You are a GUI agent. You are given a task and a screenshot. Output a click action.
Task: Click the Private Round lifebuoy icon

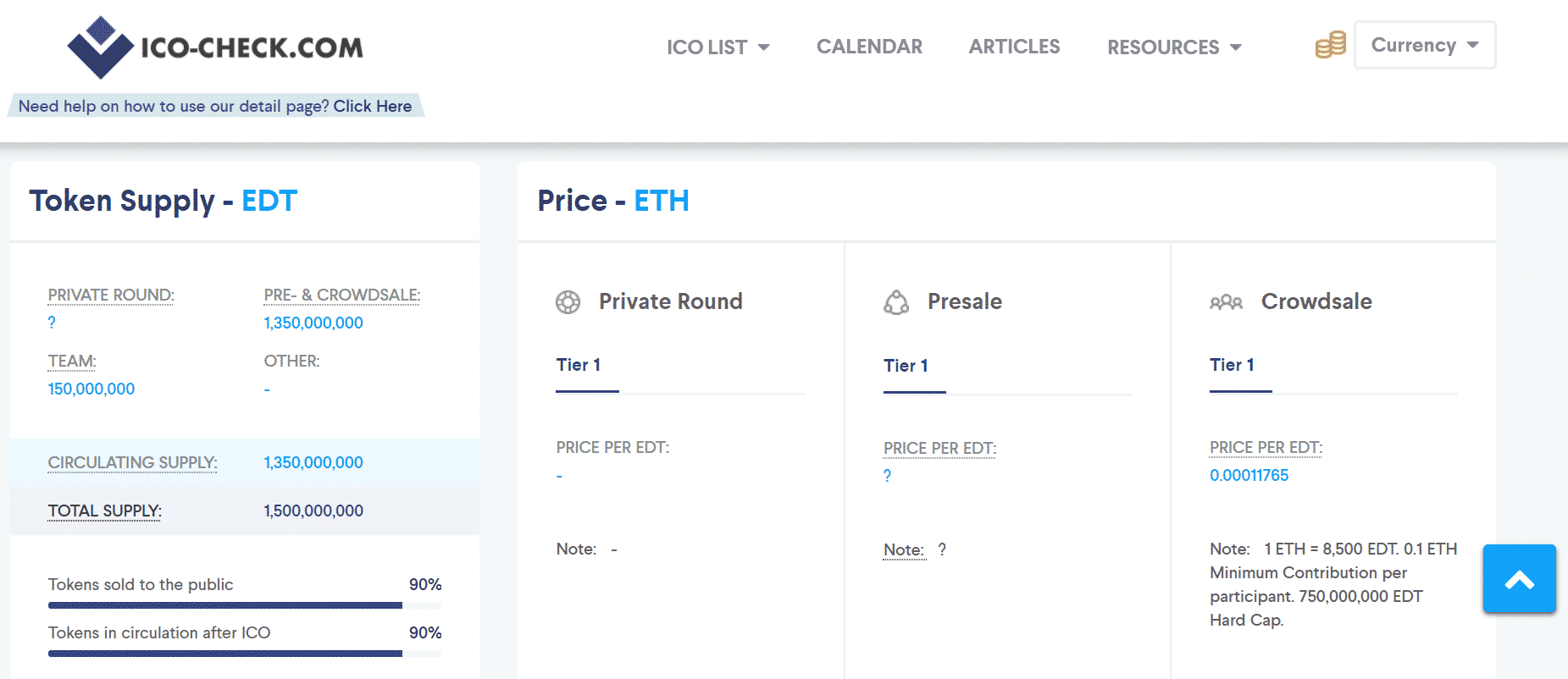[x=568, y=302]
